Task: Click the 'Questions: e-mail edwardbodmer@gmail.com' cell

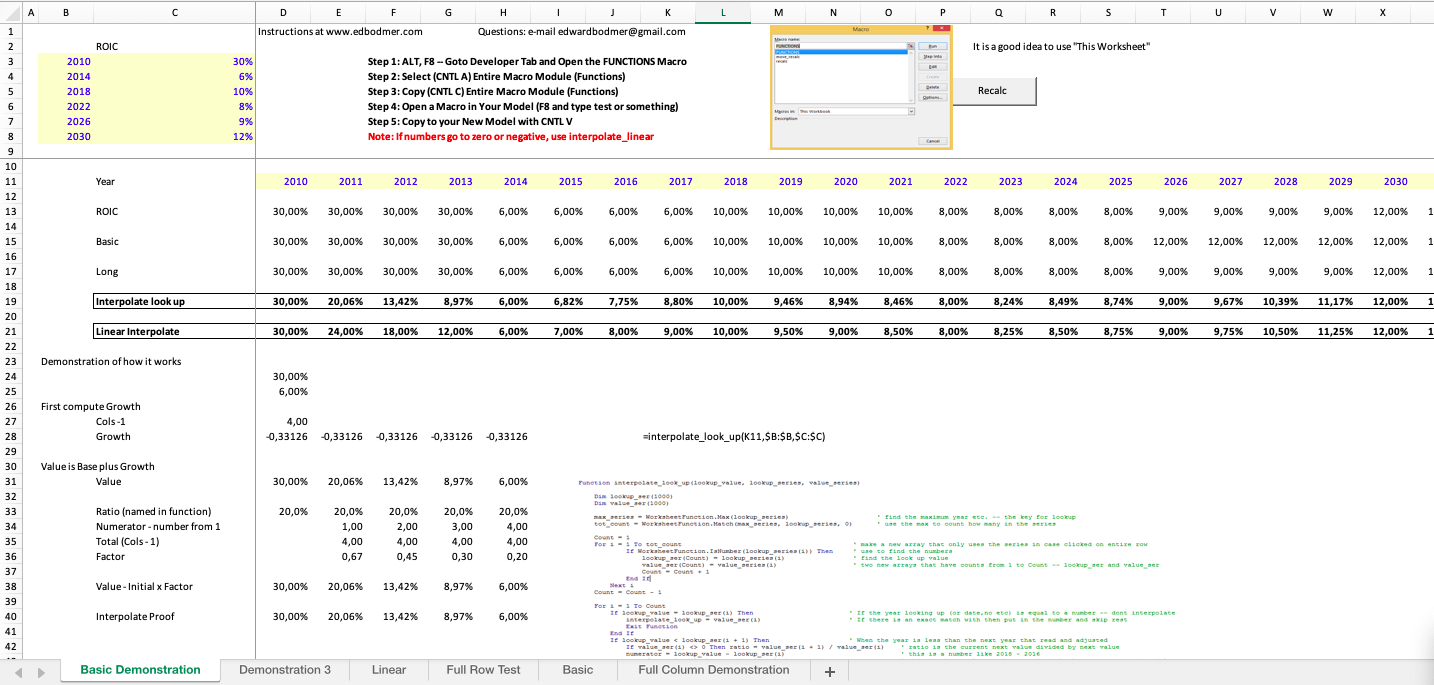Action: click(x=581, y=31)
